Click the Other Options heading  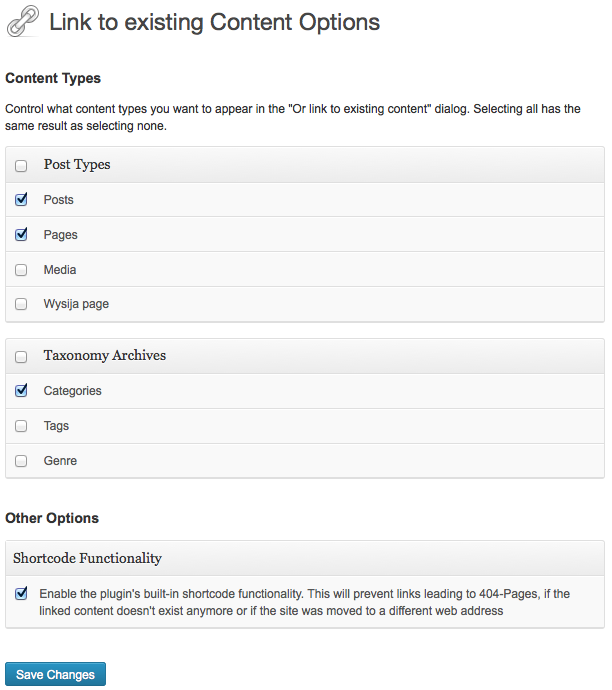[52, 518]
